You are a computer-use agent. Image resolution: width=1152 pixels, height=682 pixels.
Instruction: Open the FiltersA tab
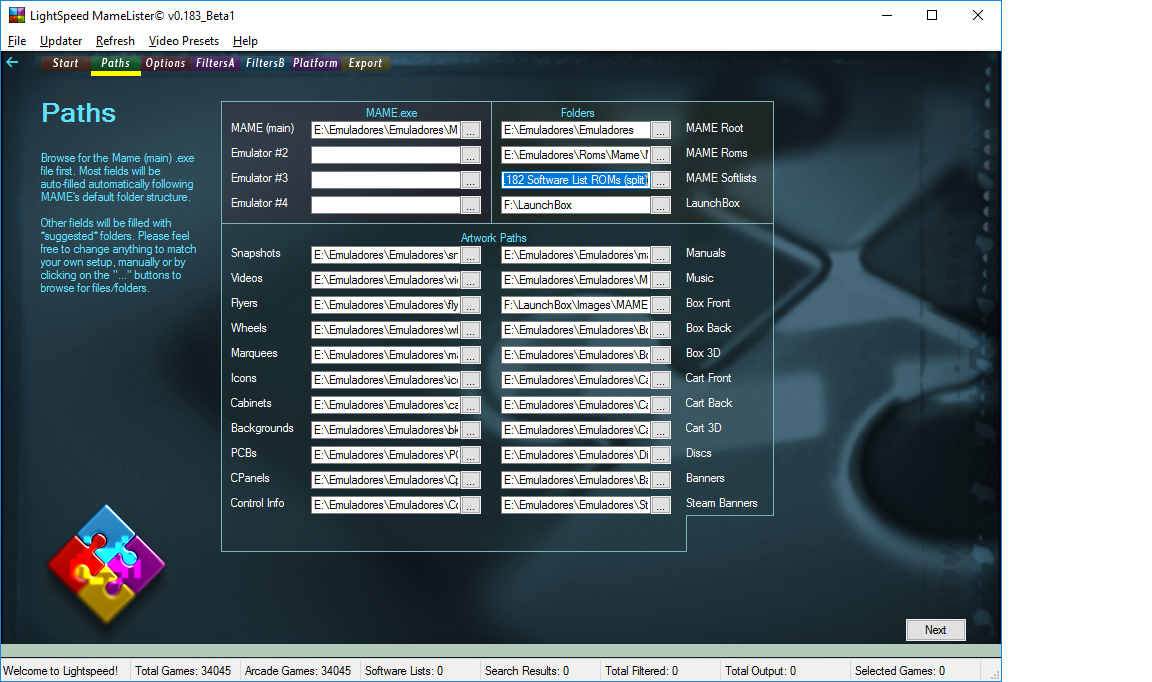coord(215,63)
